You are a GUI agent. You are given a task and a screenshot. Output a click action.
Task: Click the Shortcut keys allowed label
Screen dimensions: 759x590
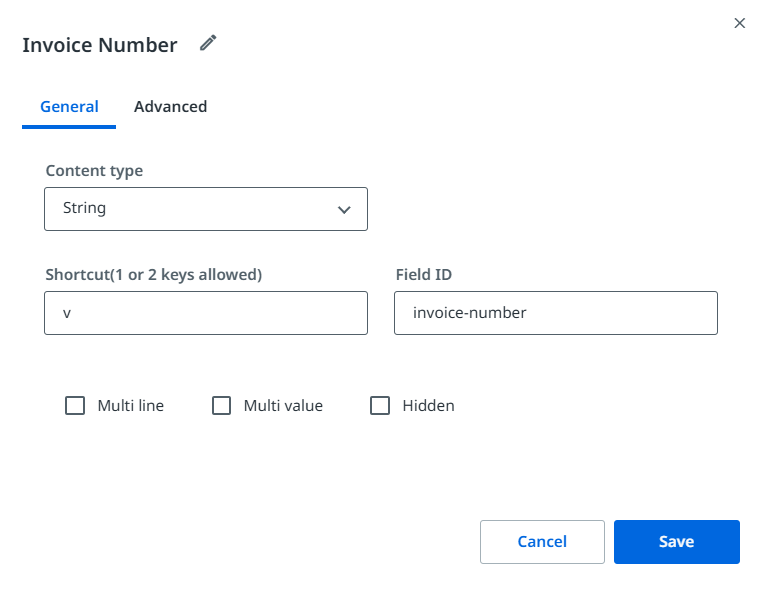[153, 274]
